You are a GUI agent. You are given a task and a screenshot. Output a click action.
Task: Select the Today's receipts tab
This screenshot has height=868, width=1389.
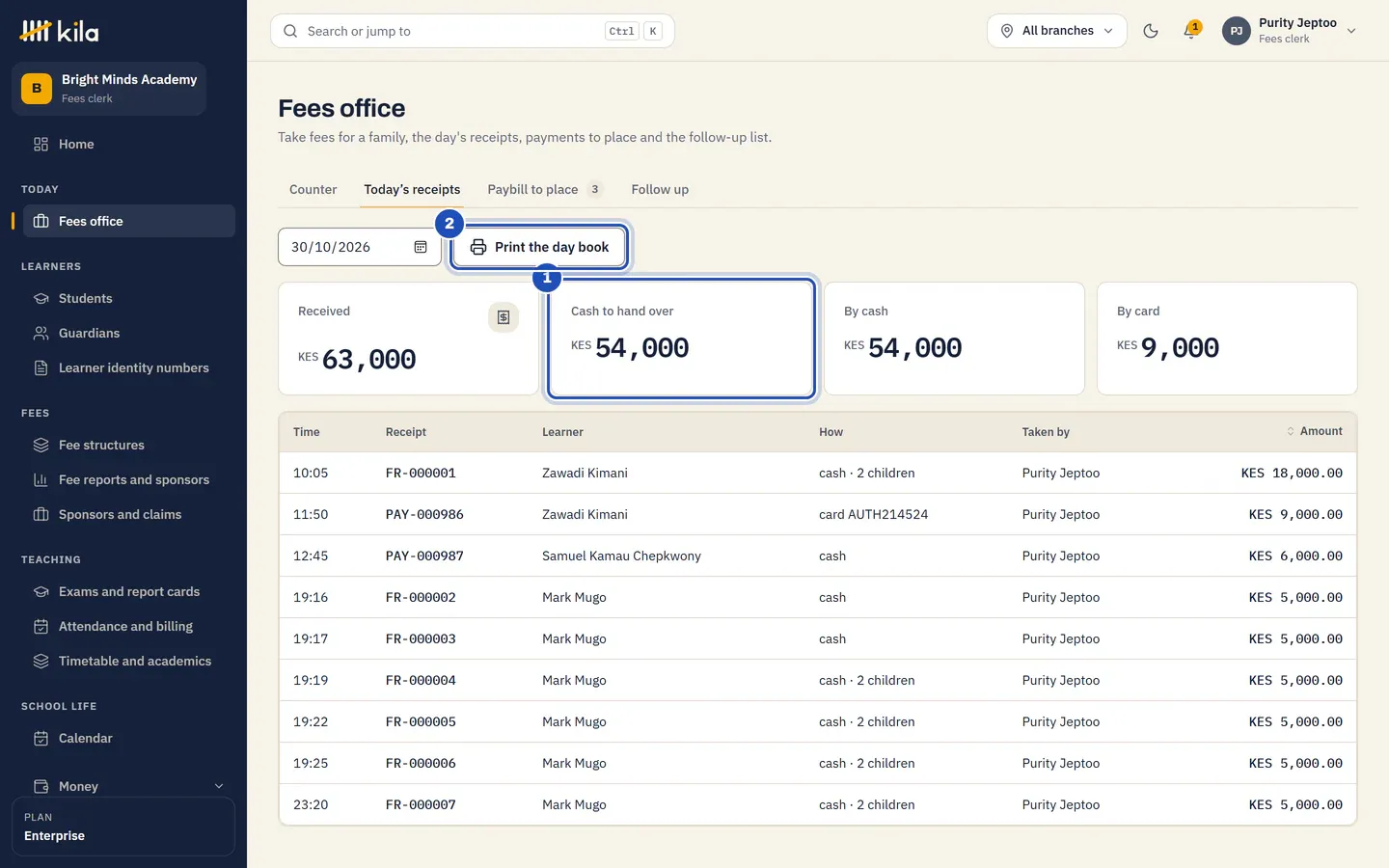[x=412, y=189]
